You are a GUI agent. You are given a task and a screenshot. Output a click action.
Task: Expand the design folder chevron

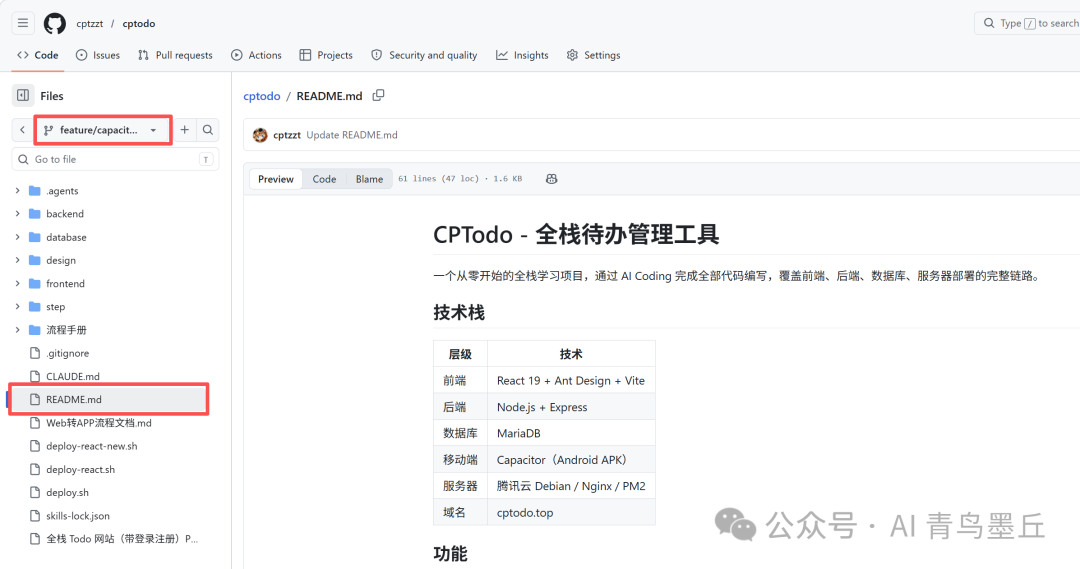[x=17, y=260]
